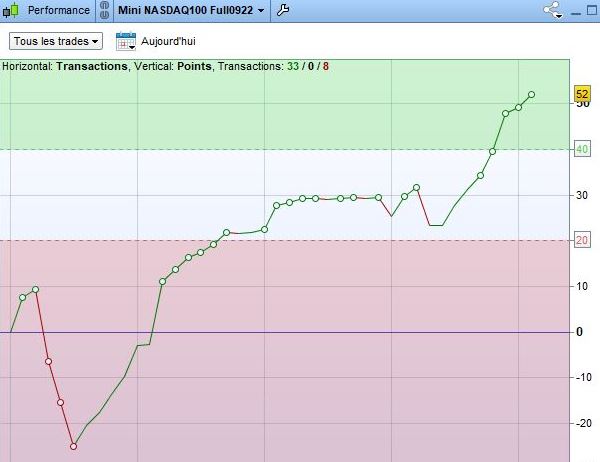Click the Performance window title

pos(59,10)
